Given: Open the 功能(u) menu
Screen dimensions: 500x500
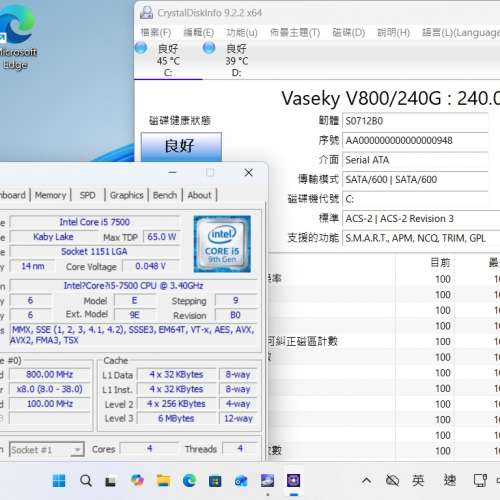Looking at the screenshot, I should [242, 32].
